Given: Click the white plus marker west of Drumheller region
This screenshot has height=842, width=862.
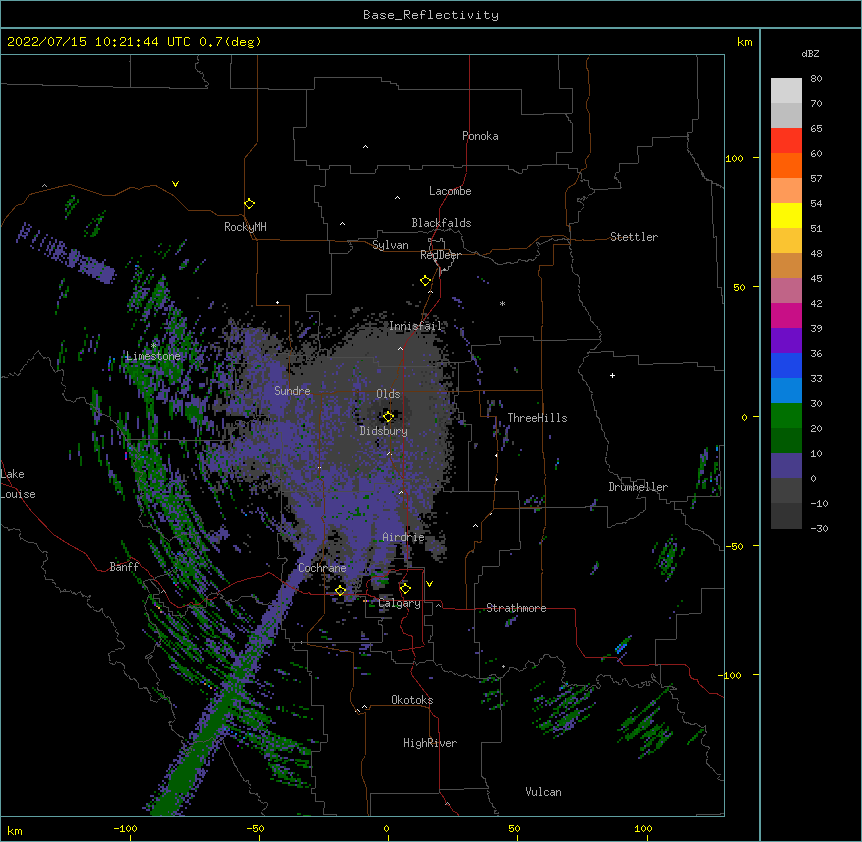Looking at the screenshot, I should (x=612, y=375).
